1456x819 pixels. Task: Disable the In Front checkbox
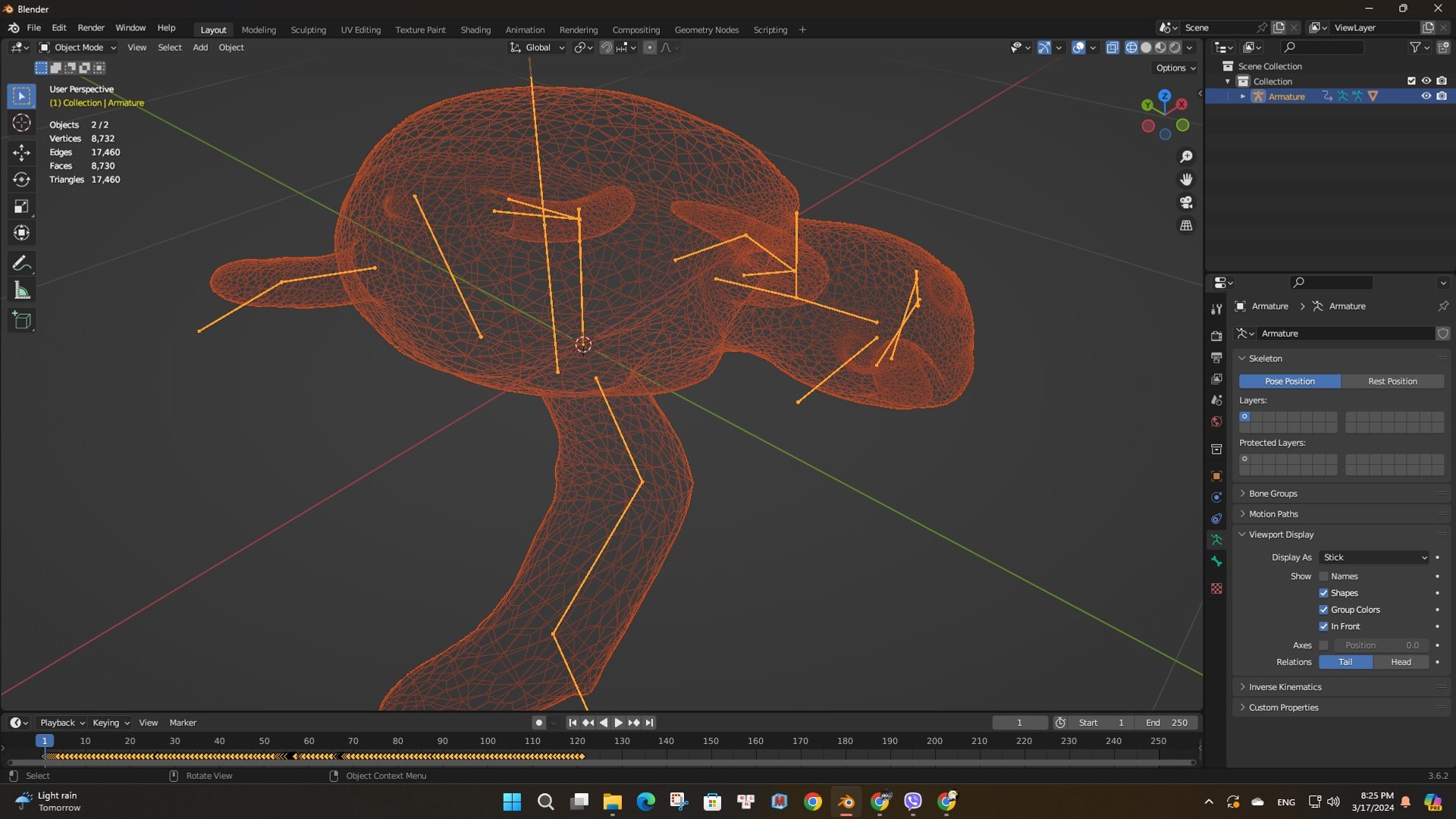pos(1323,626)
